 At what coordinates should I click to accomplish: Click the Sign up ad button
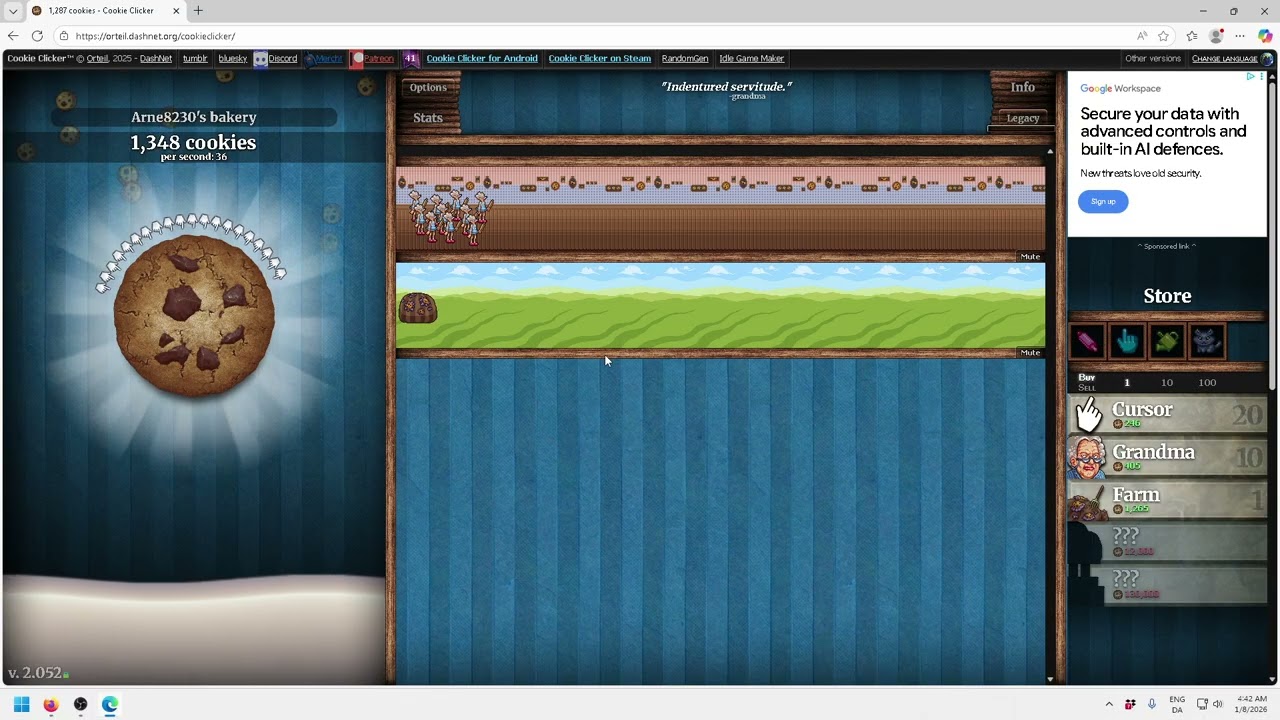pyautogui.click(x=1103, y=202)
